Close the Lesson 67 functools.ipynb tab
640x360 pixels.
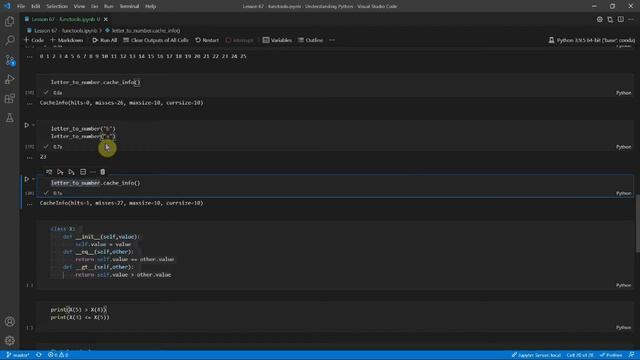(x=106, y=19)
